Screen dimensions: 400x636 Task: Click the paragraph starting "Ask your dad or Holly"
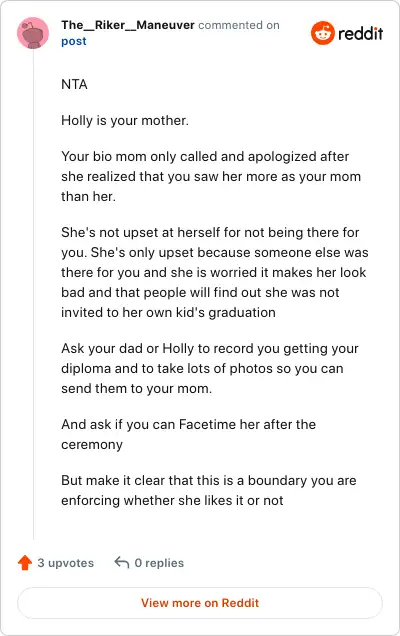click(x=210, y=368)
